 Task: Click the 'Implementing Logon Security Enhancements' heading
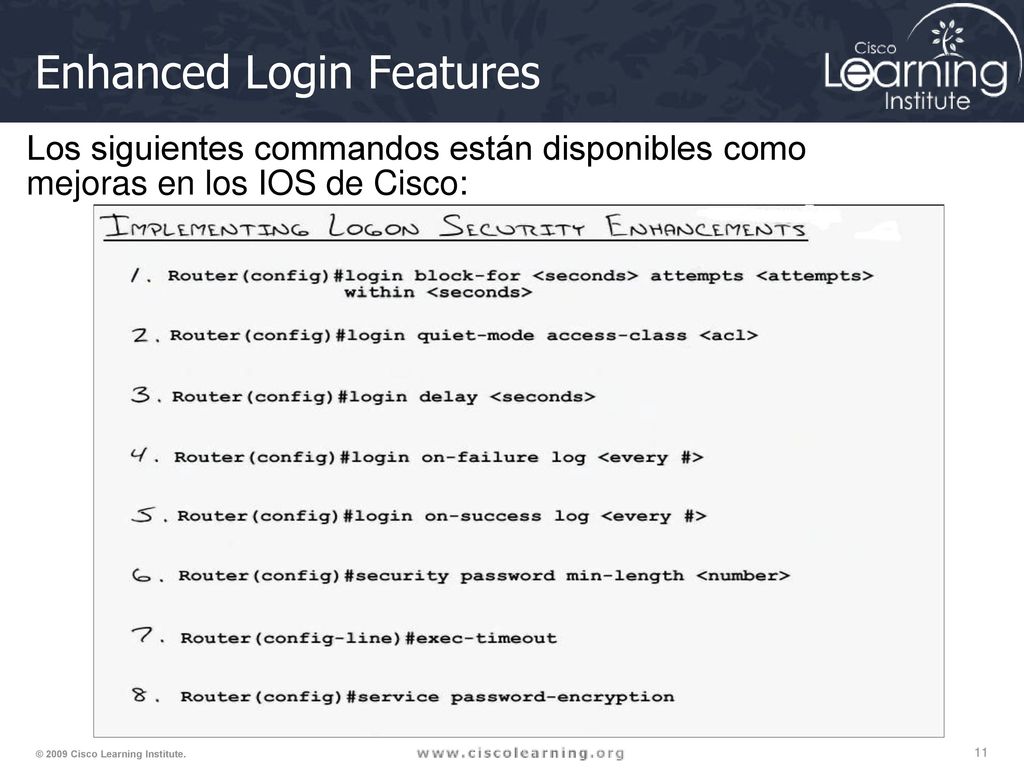454,227
